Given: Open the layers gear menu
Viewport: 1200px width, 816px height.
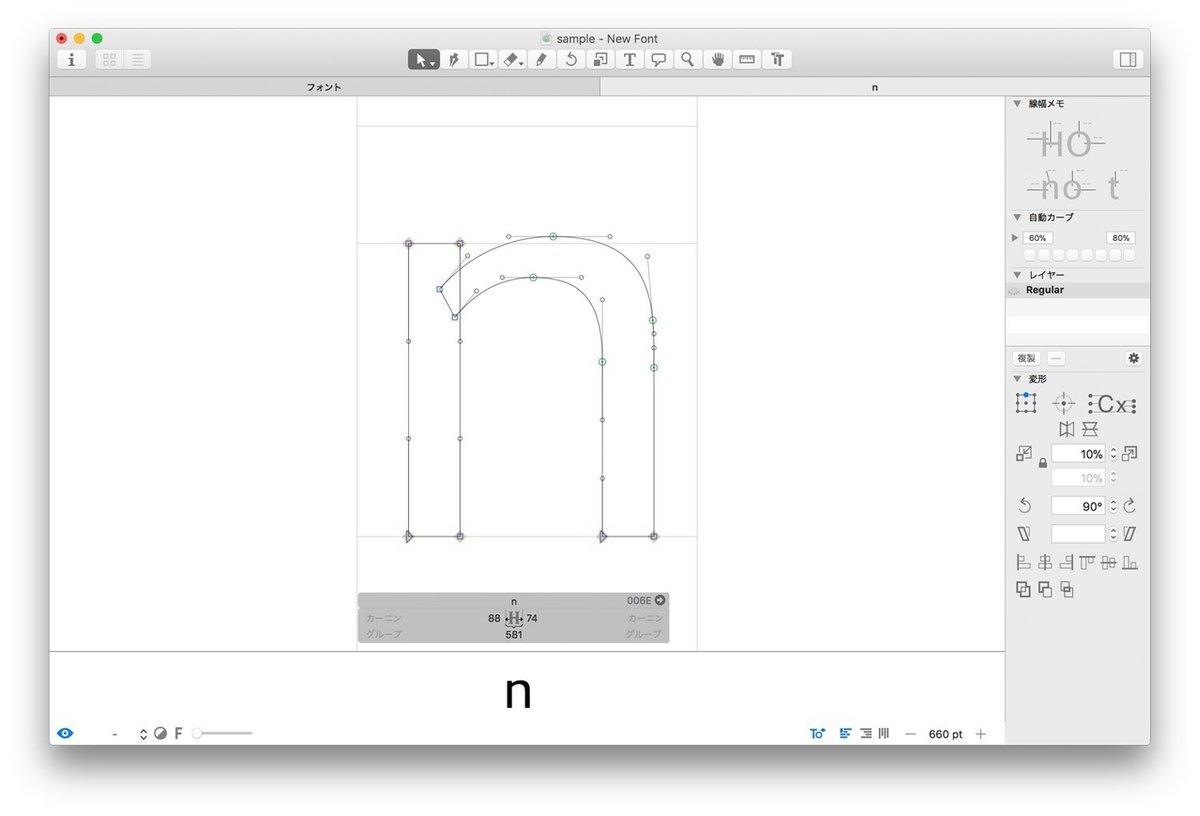Looking at the screenshot, I should 1133,358.
